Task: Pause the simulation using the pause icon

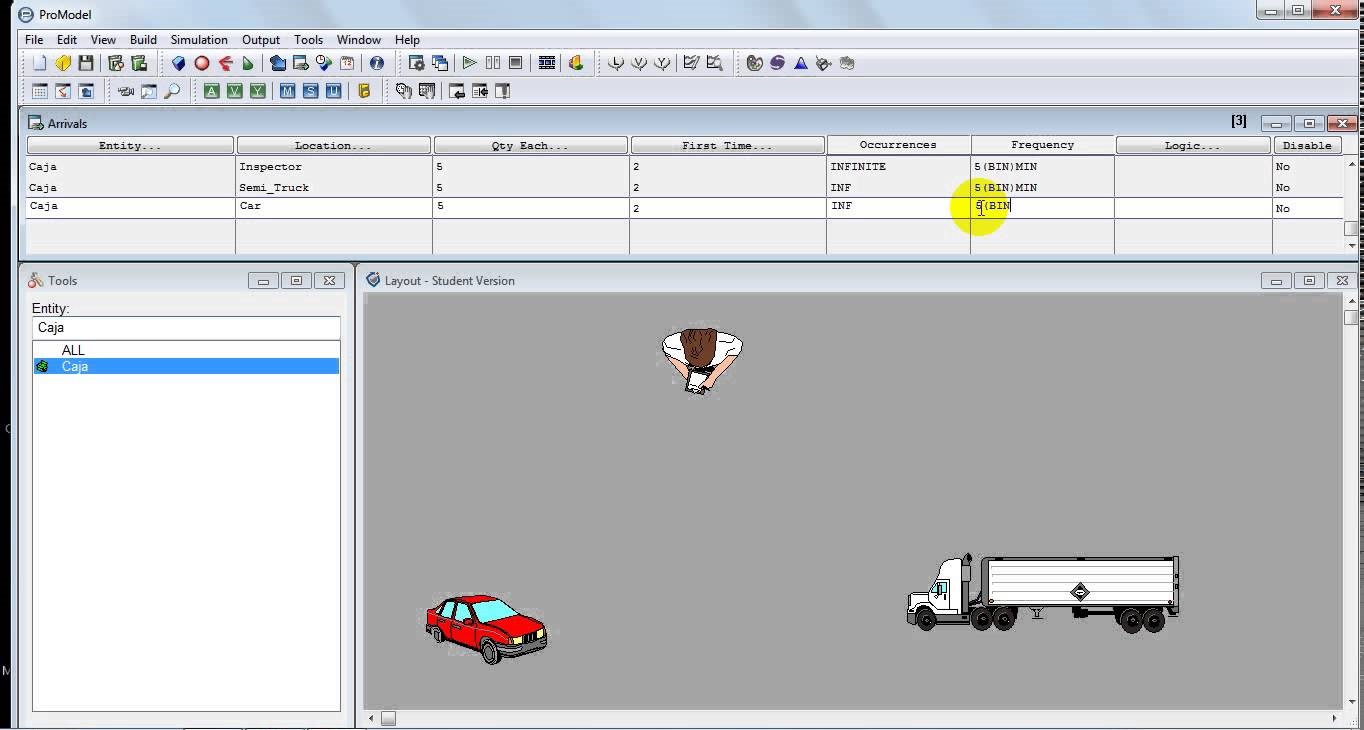Action: point(492,62)
